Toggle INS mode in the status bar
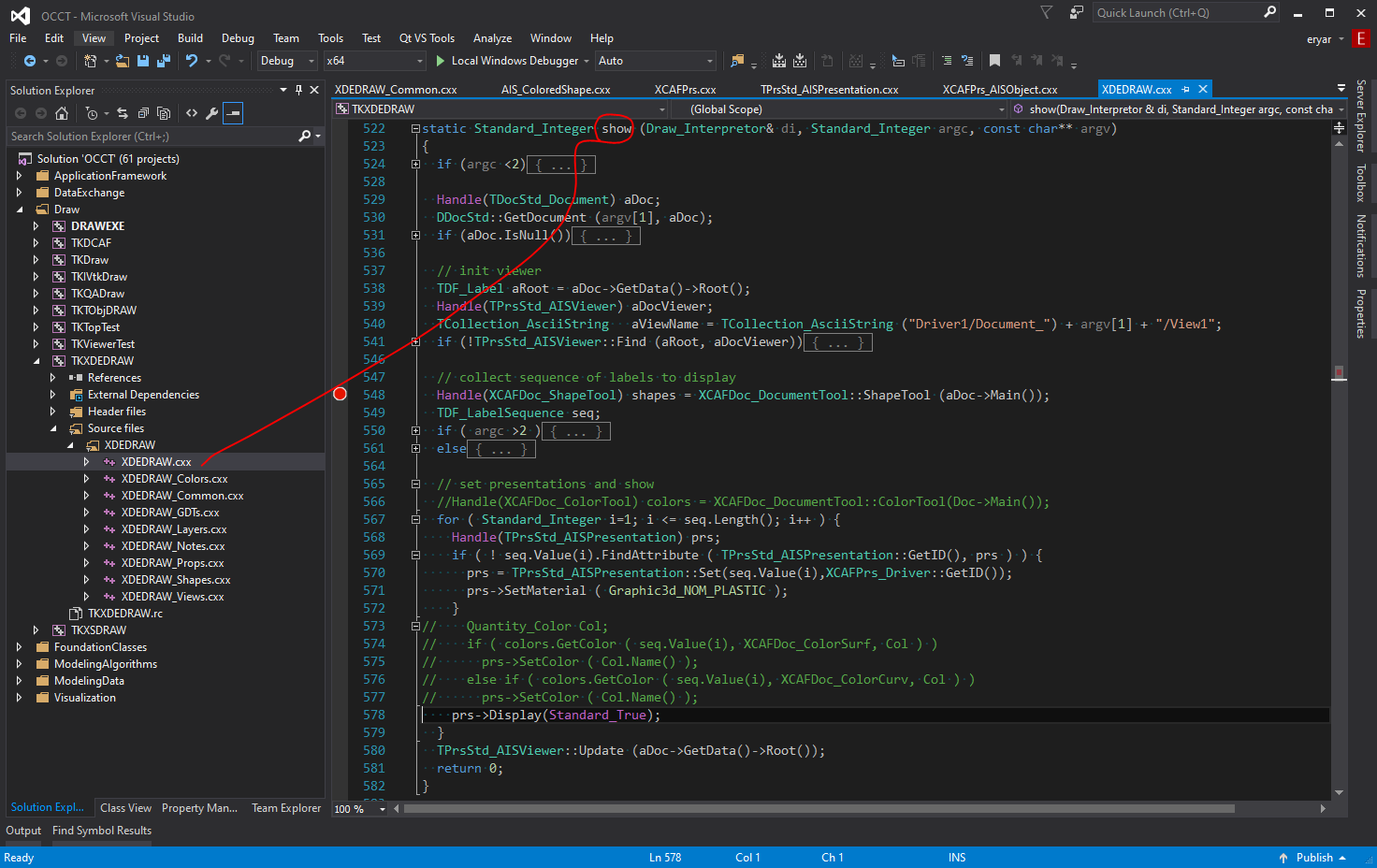 pyautogui.click(x=956, y=857)
